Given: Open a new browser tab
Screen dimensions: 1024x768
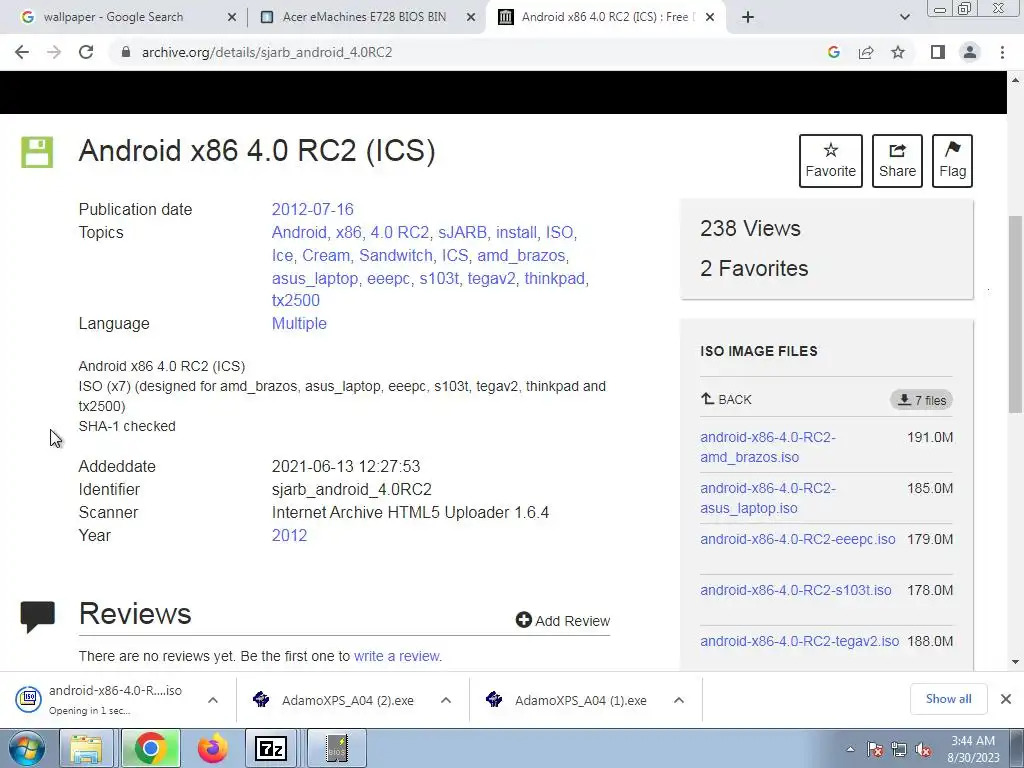Looking at the screenshot, I should [748, 17].
